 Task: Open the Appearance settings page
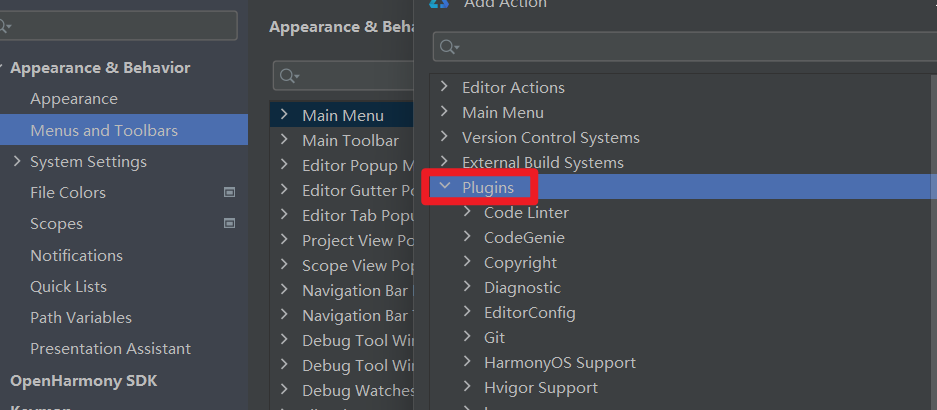tap(74, 99)
